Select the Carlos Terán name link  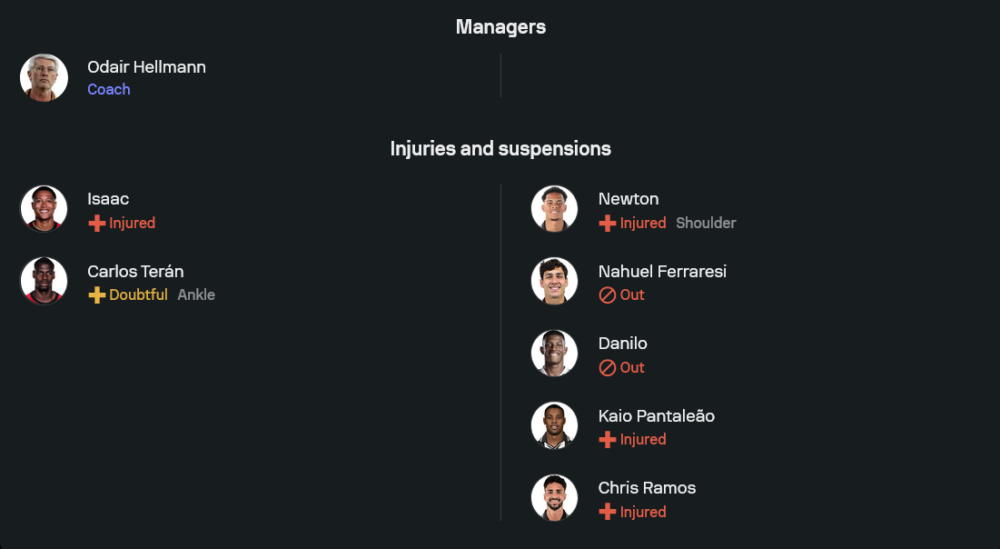click(135, 271)
